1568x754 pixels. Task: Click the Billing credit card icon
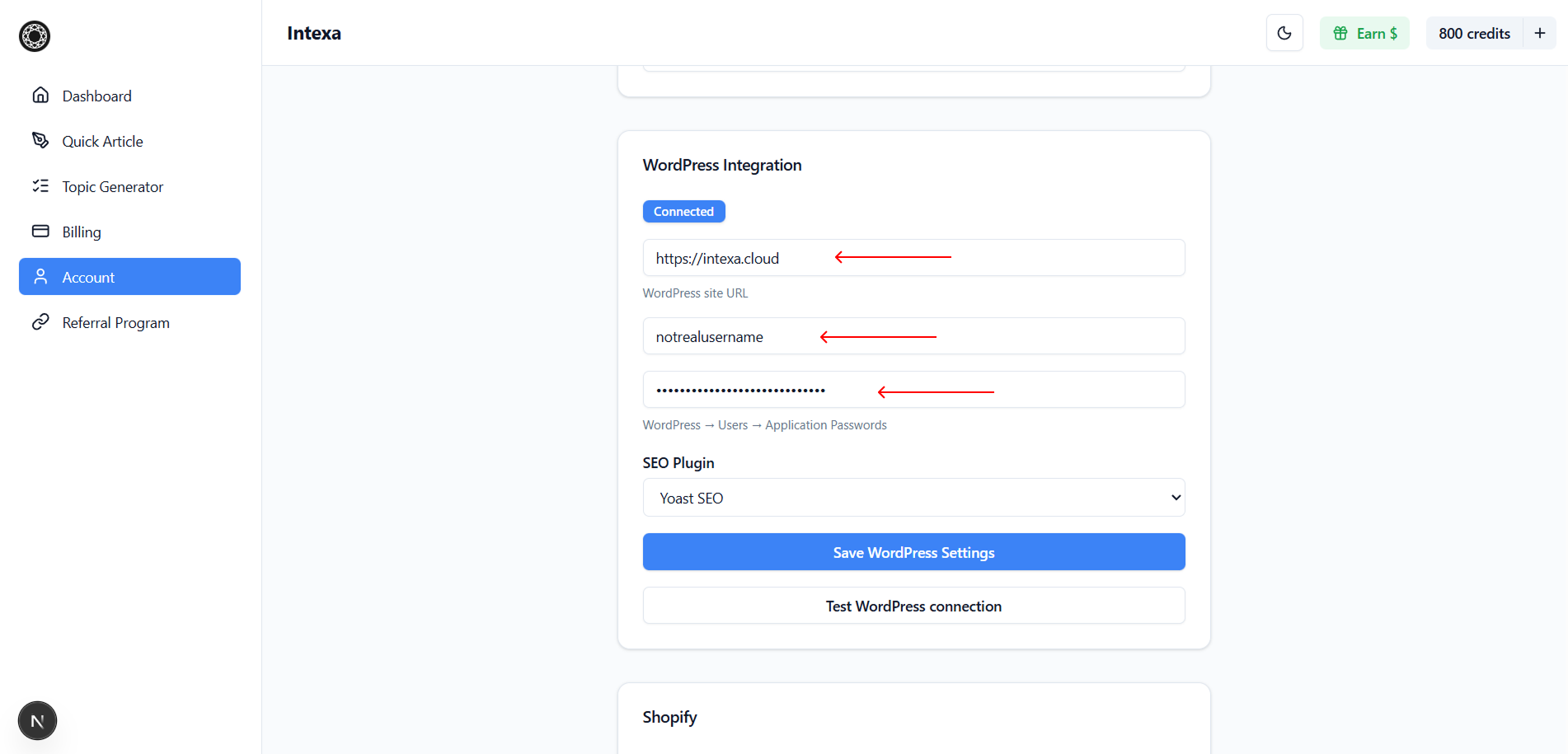pos(40,232)
